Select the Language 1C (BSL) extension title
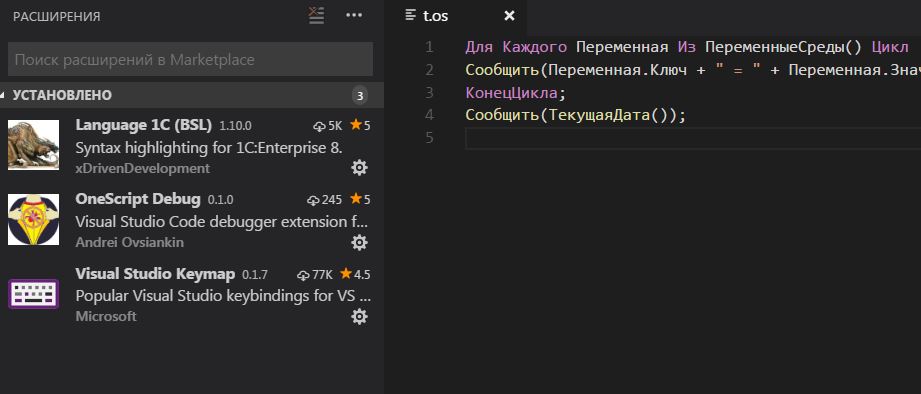This screenshot has width=921, height=394. coord(143,125)
